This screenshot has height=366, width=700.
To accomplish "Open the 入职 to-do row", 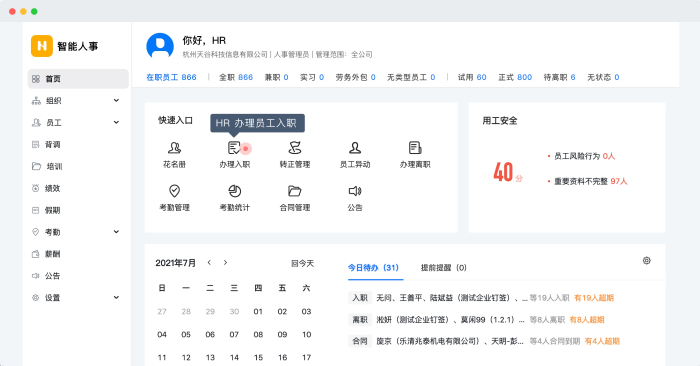I will click(481, 298).
